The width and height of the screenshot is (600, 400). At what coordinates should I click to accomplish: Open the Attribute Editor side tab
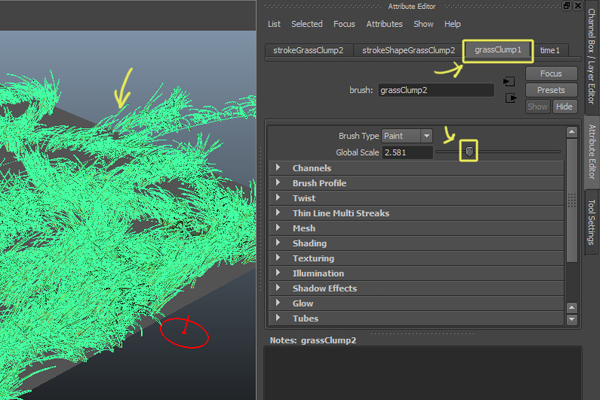(x=592, y=152)
